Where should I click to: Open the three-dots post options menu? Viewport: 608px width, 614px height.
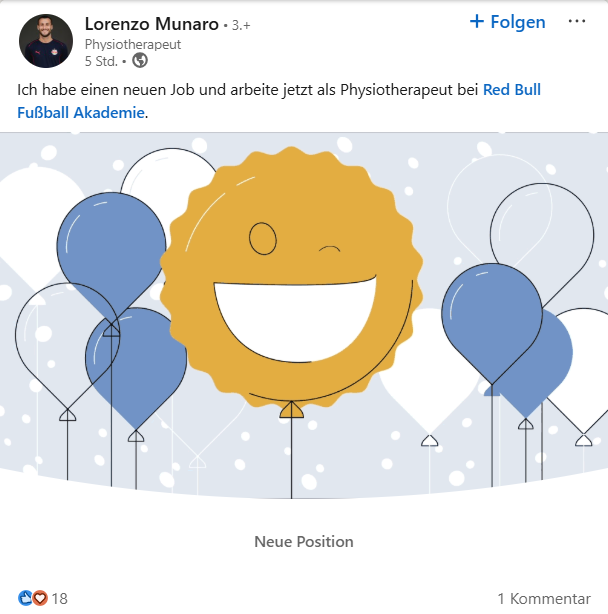[x=577, y=22]
